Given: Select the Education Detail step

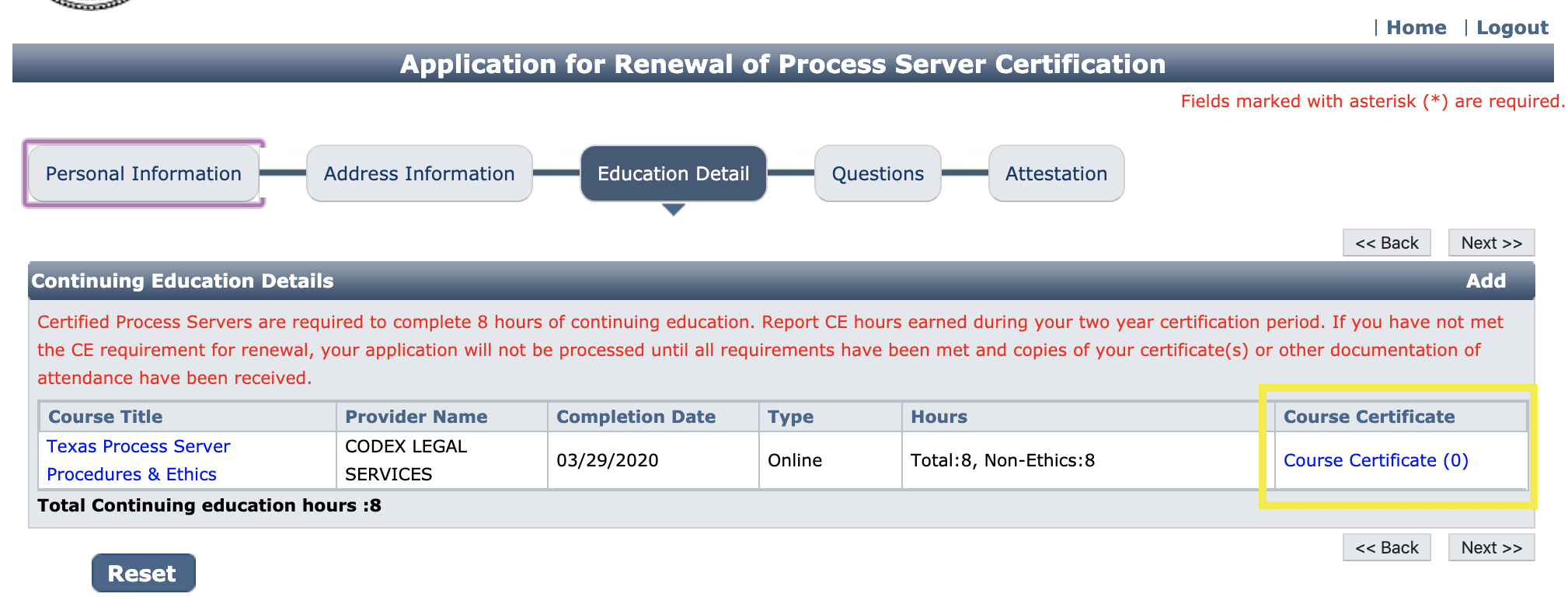Looking at the screenshot, I should pyautogui.click(x=674, y=173).
